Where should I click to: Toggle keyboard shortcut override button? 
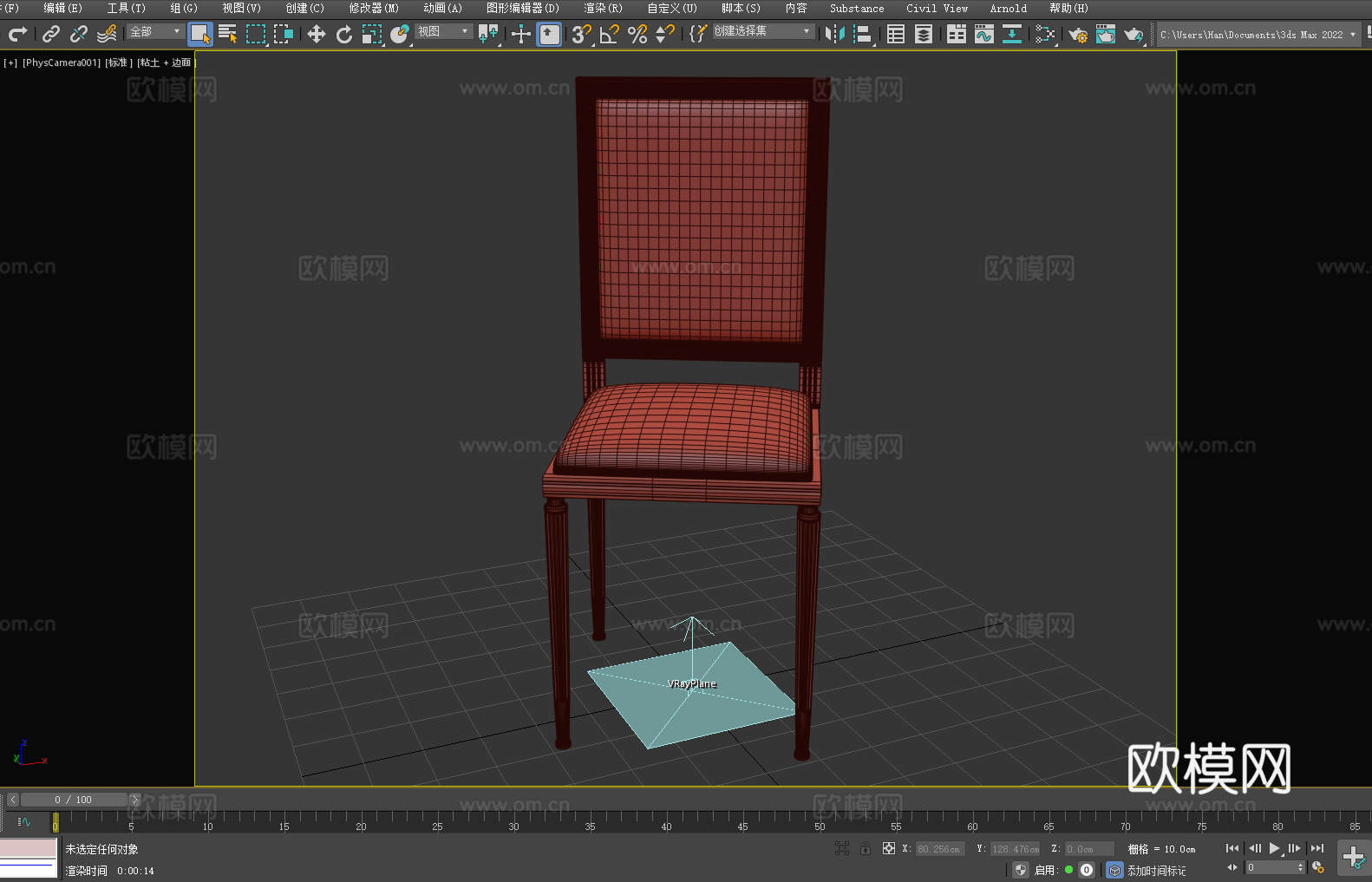tap(549, 34)
